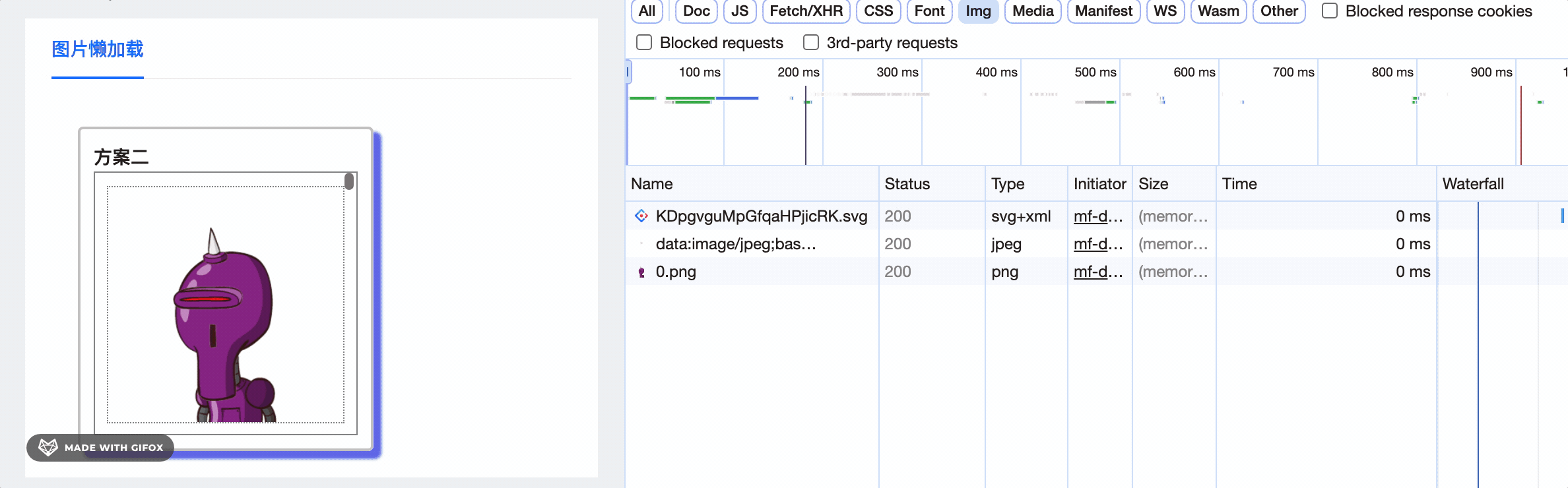Click the 100 ms mark on timeline overview
Screen dimensions: 1568x488
point(700,72)
